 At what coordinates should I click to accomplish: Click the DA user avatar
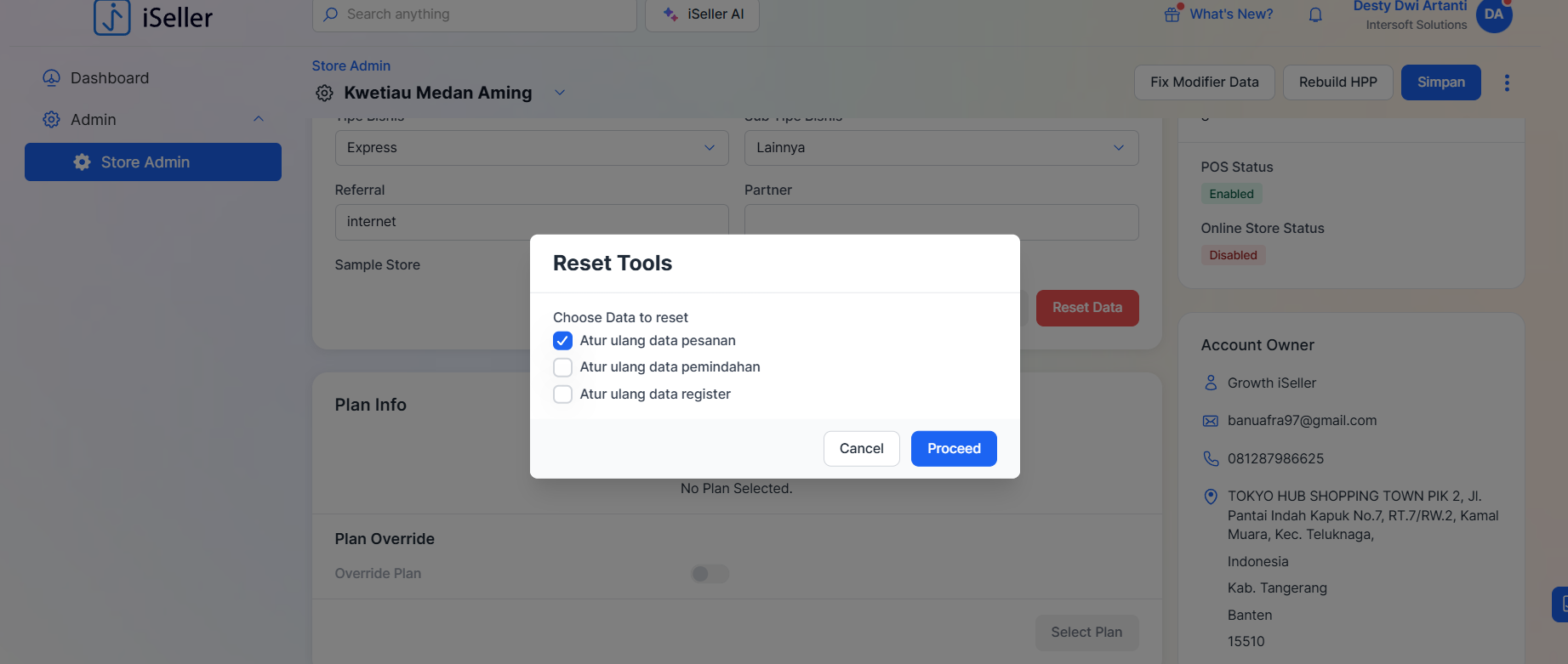click(1494, 14)
